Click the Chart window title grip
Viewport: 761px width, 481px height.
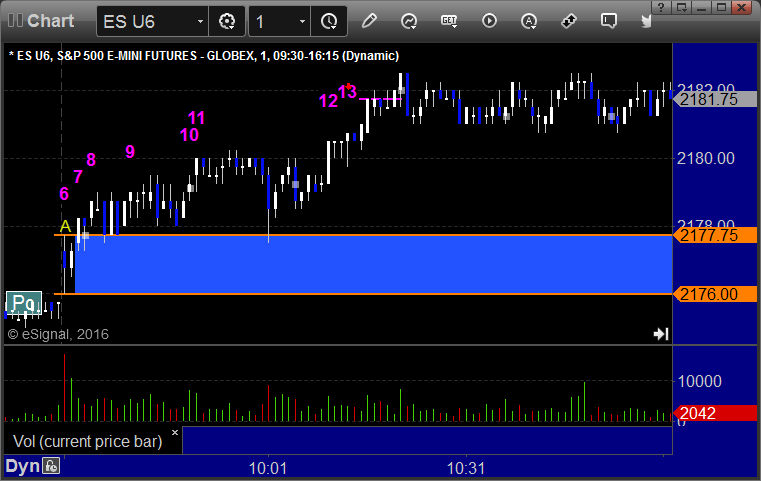point(16,21)
